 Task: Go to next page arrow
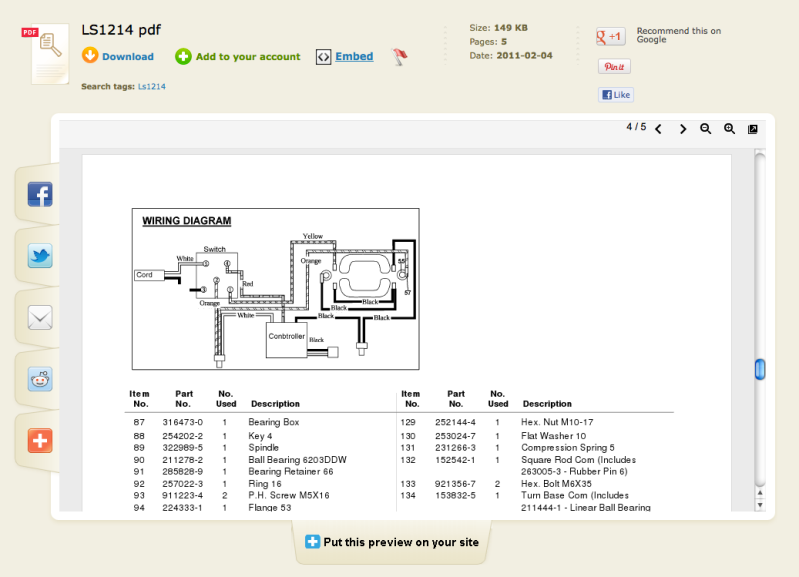(683, 129)
